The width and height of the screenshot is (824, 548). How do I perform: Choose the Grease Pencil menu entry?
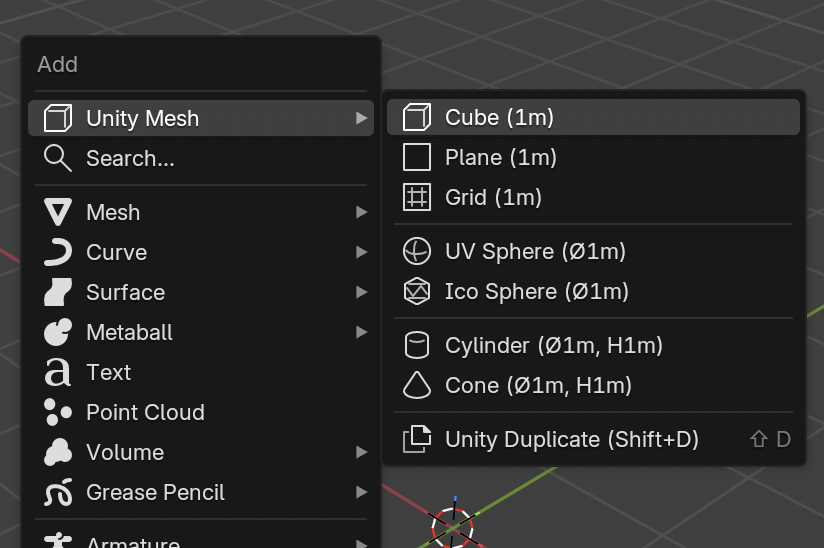201,492
